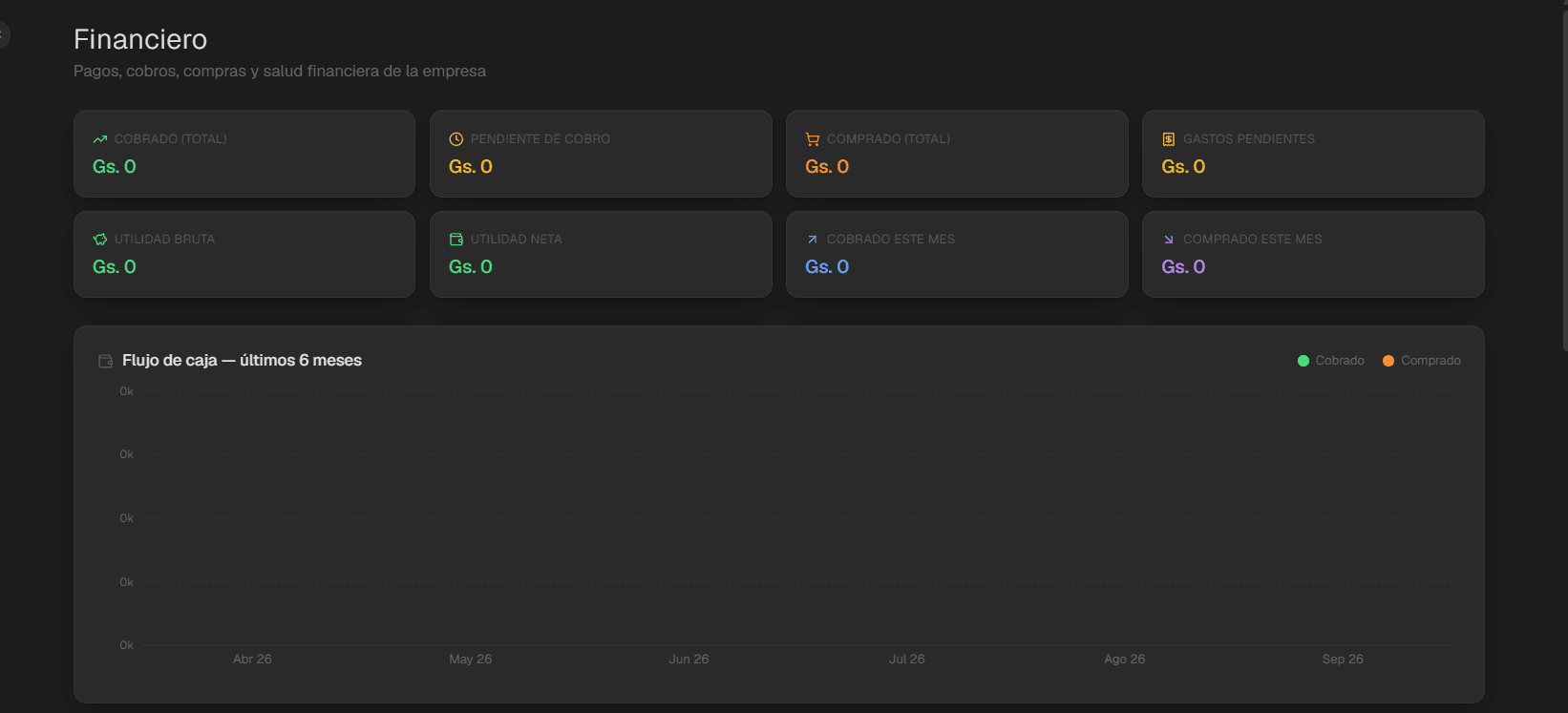Click the green Cobrado legend dot
This screenshot has width=1568, height=713.
coord(1303,361)
